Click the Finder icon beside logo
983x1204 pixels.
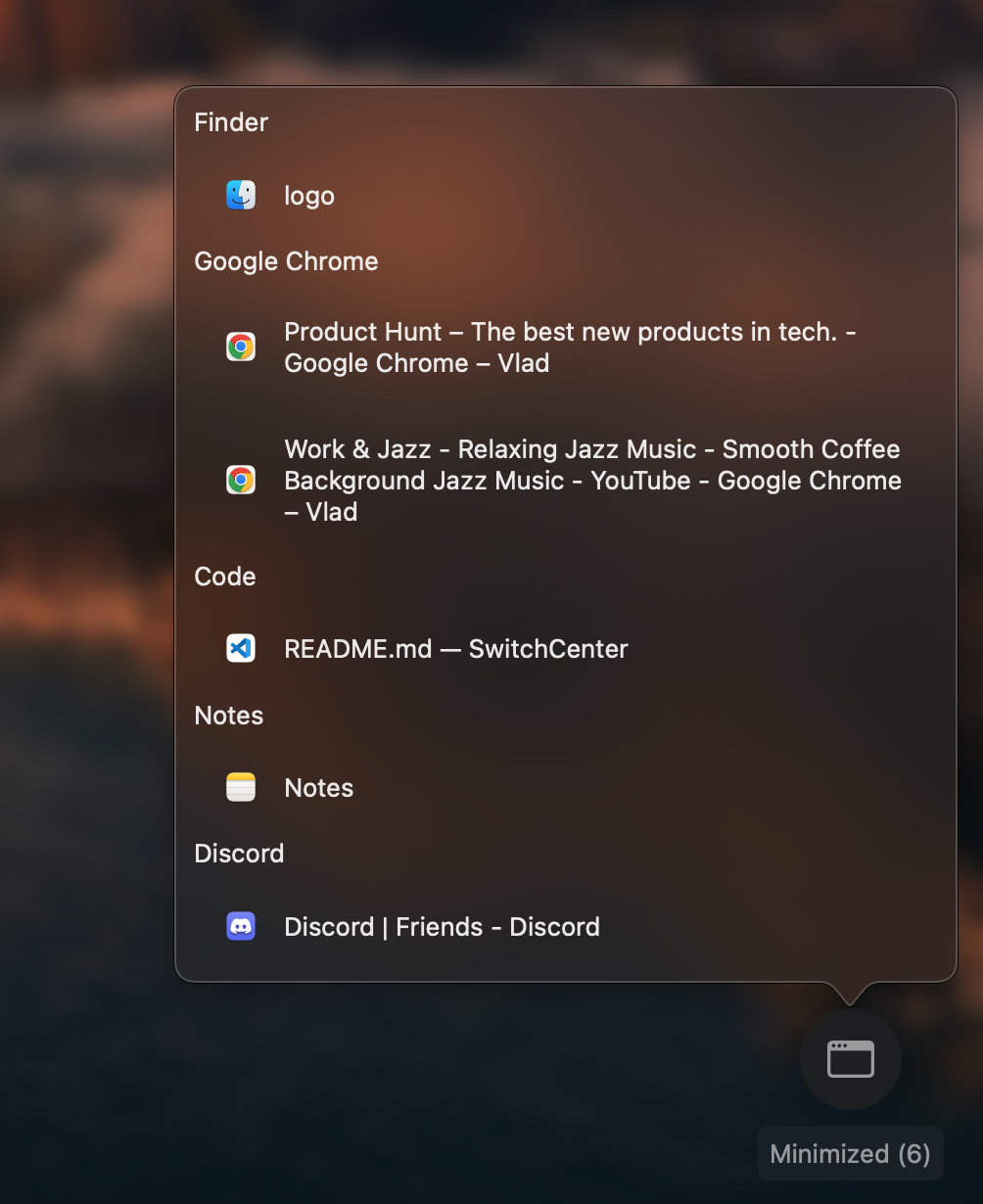[x=241, y=195]
